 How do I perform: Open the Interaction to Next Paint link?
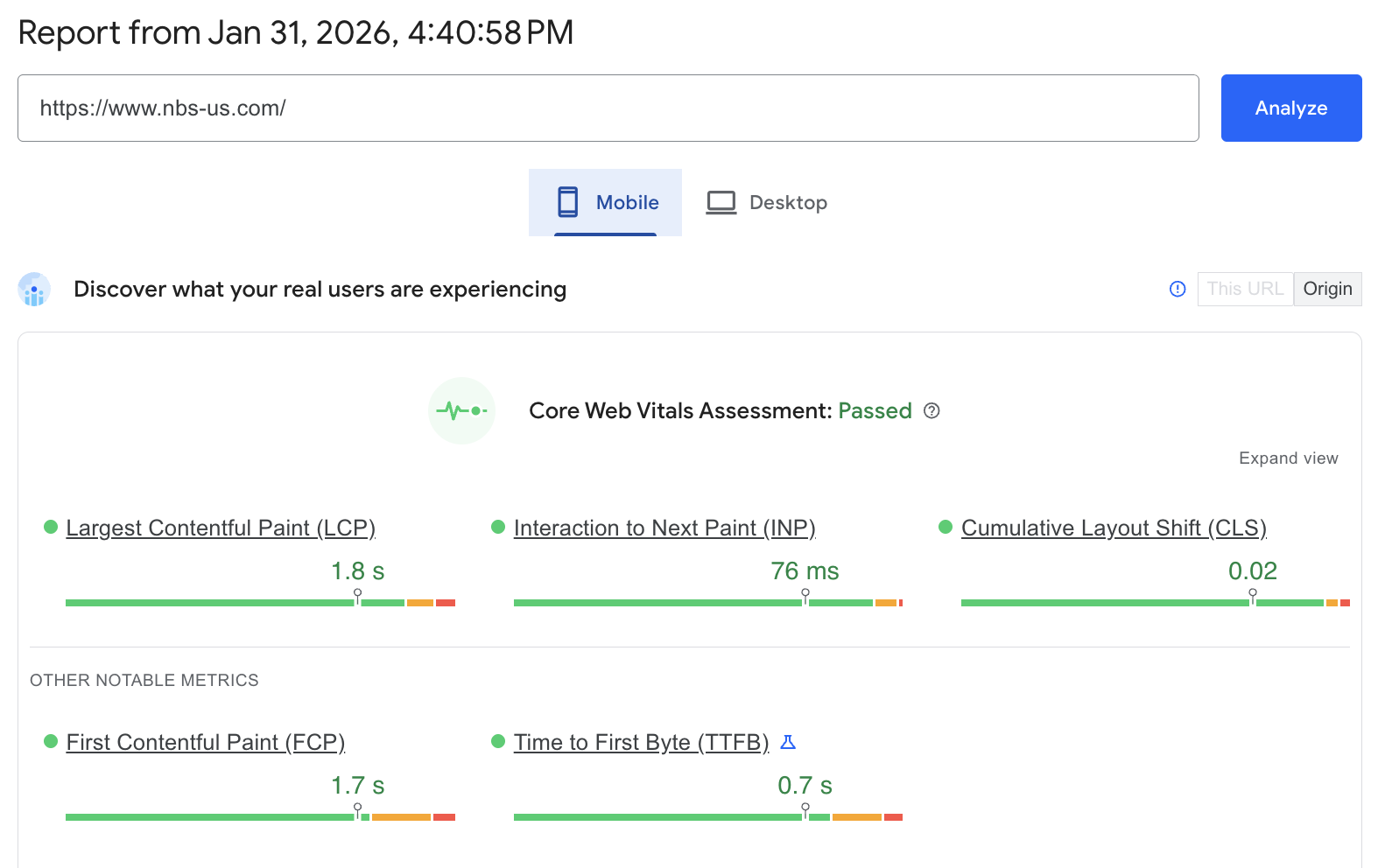coord(664,528)
